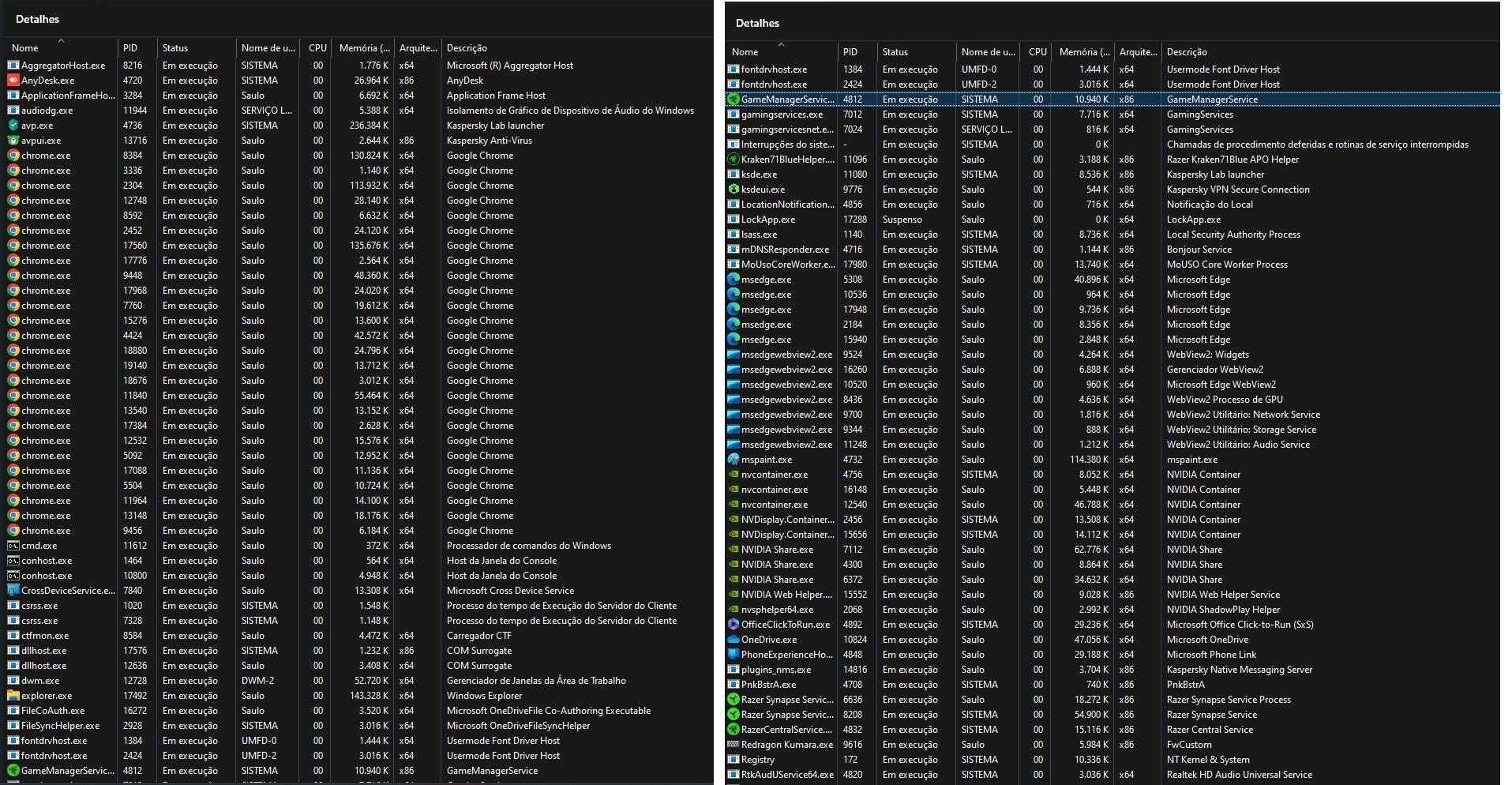Select the dwm.exe process row
This screenshot has width=1512, height=785.
358,681
